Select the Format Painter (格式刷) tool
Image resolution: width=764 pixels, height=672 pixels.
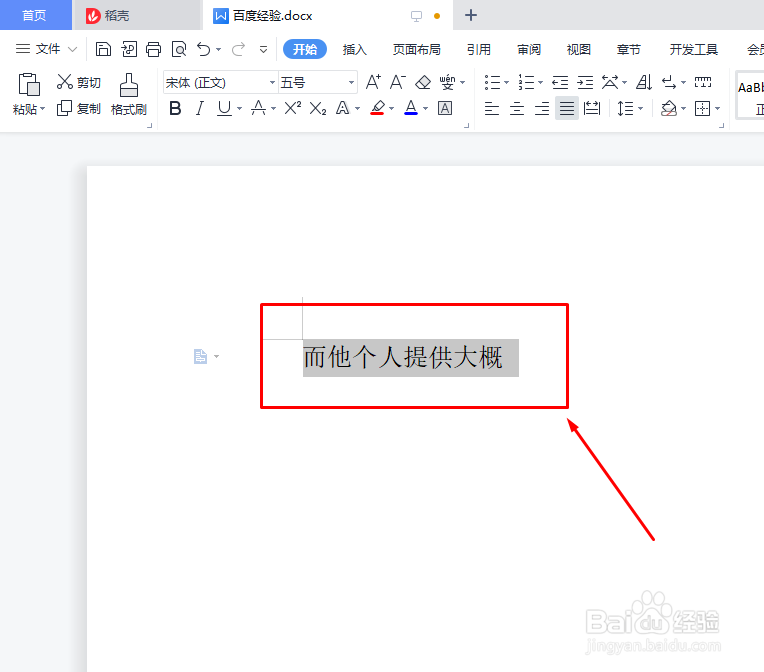[x=129, y=95]
